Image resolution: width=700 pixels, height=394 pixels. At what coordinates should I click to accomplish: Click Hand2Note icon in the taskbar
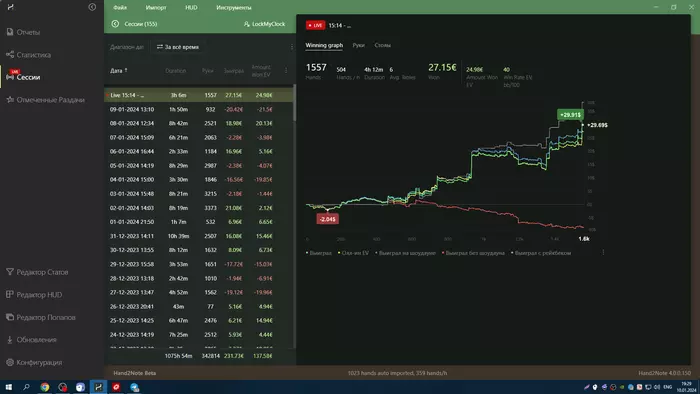[99, 387]
